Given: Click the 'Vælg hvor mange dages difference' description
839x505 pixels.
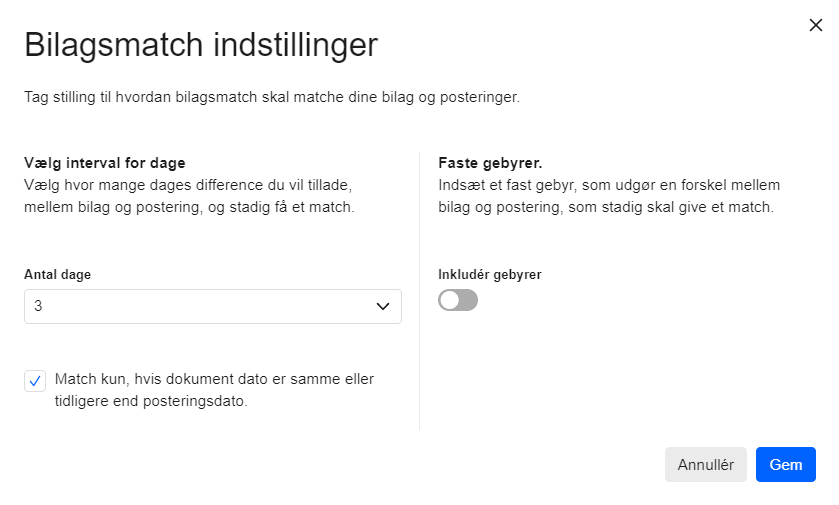Looking at the screenshot, I should pos(189,196).
